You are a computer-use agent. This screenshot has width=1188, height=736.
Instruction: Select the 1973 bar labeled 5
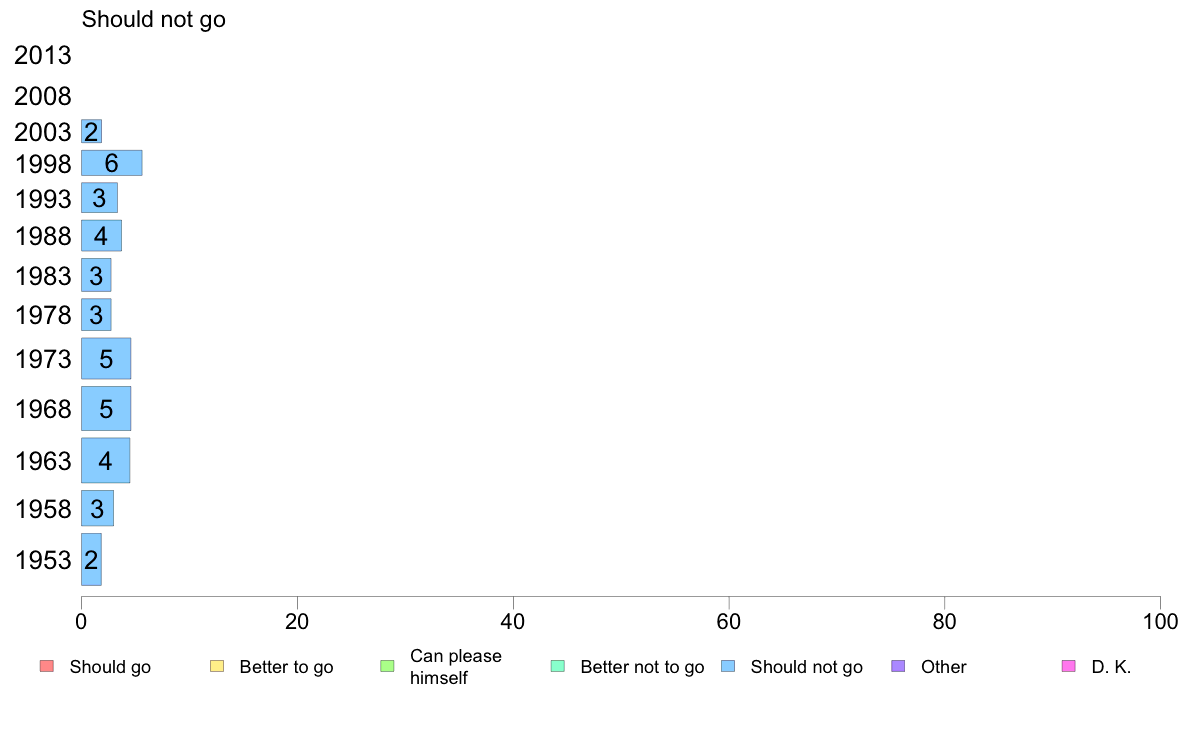pyautogui.click(x=106, y=359)
